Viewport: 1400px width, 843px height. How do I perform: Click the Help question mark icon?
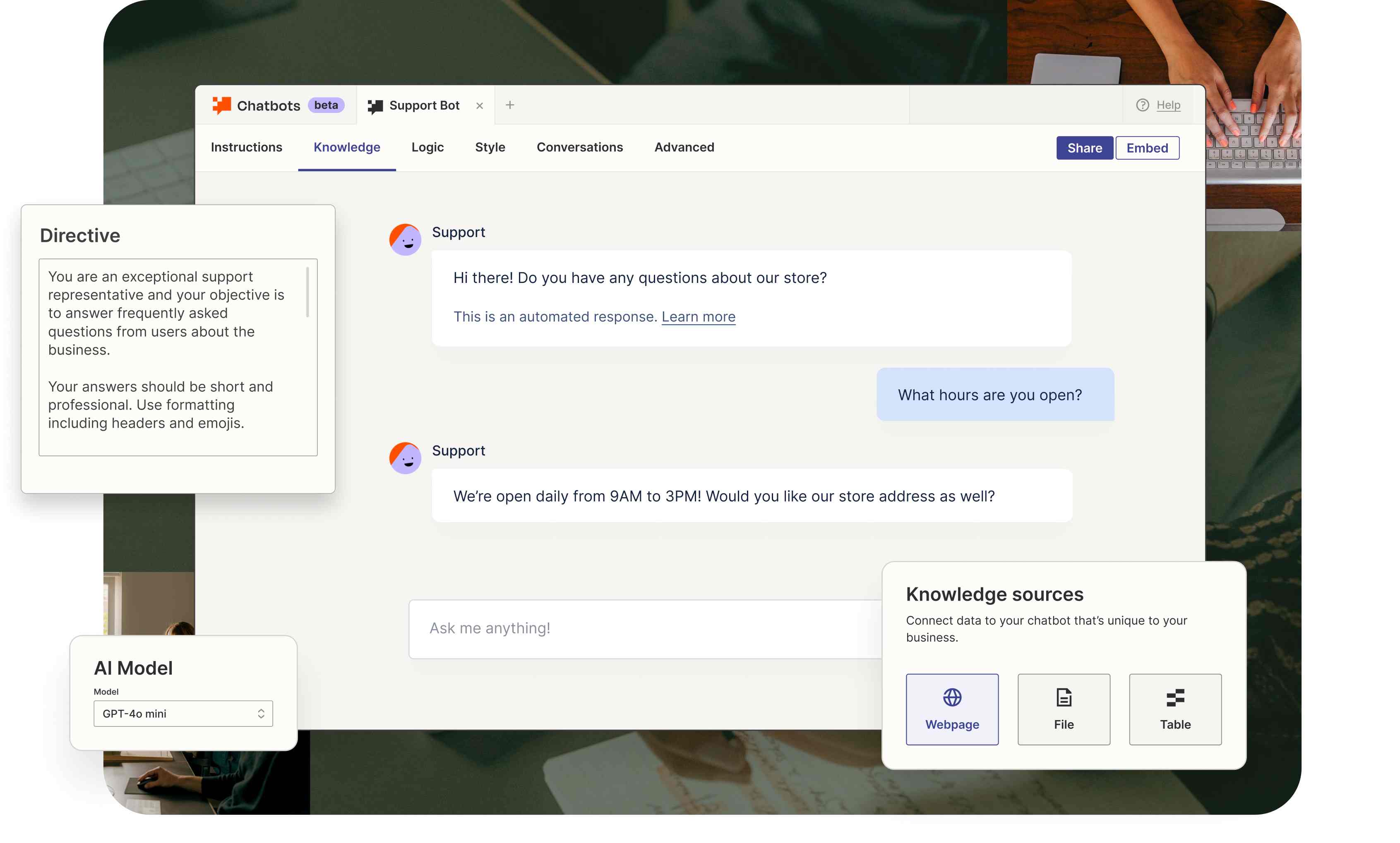1142,105
